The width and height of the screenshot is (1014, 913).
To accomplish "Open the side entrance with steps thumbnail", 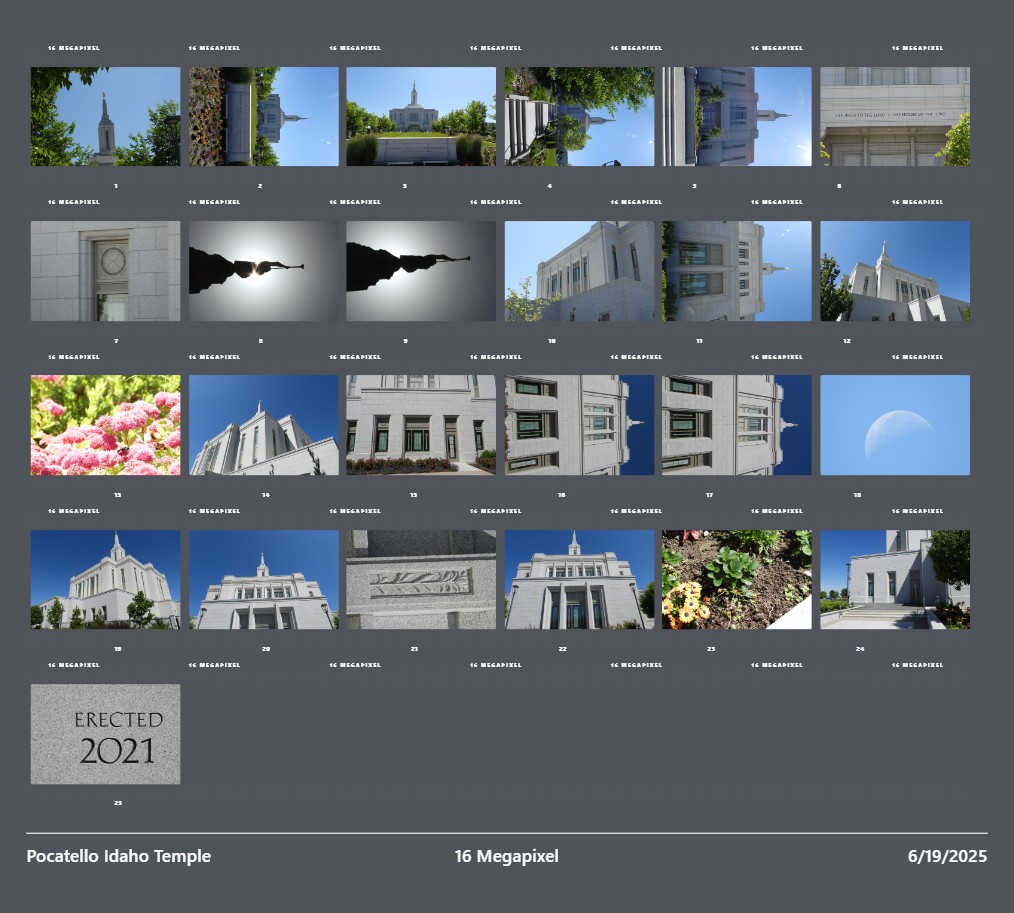I will pyautogui.click(x=894, y=579).
